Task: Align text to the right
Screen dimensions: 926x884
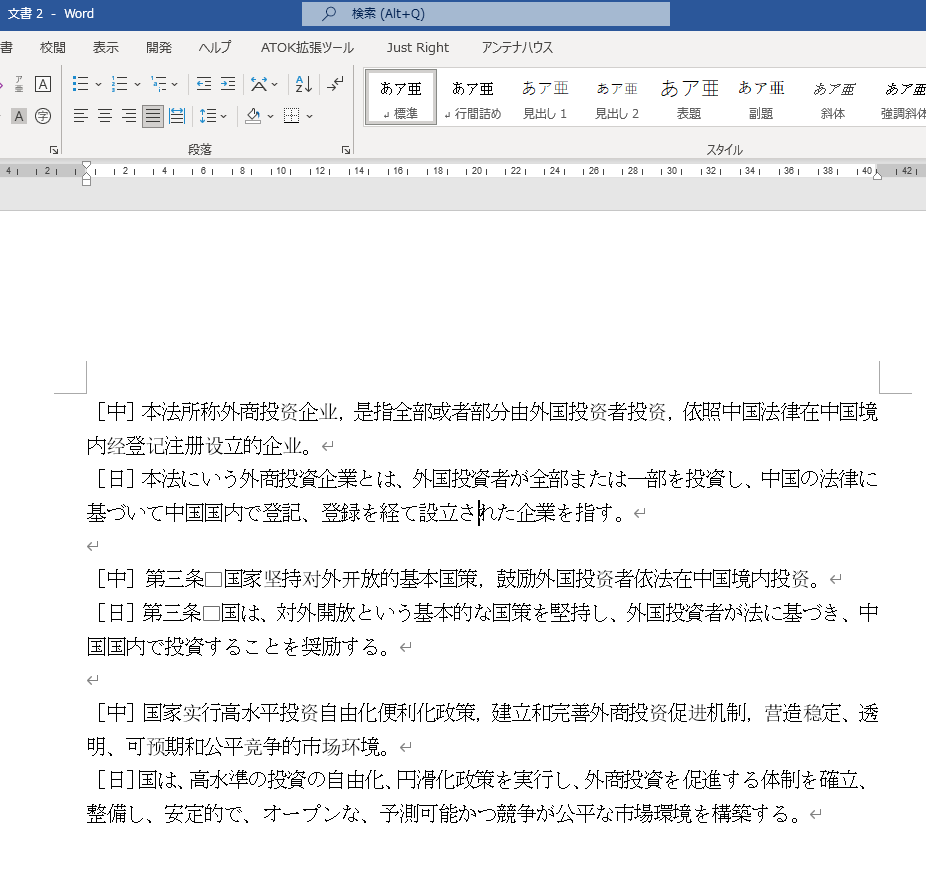Action: 129,116
